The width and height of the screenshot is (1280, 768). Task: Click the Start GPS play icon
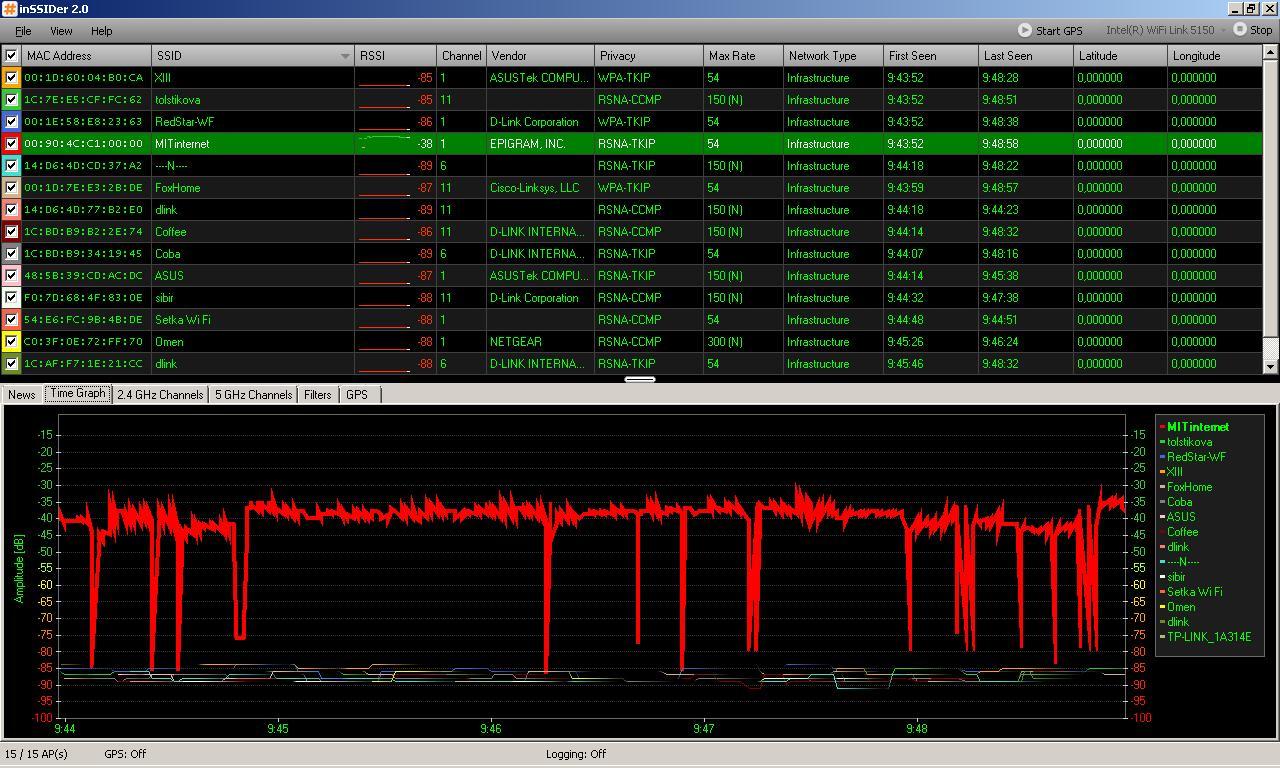pos(1024,30)
